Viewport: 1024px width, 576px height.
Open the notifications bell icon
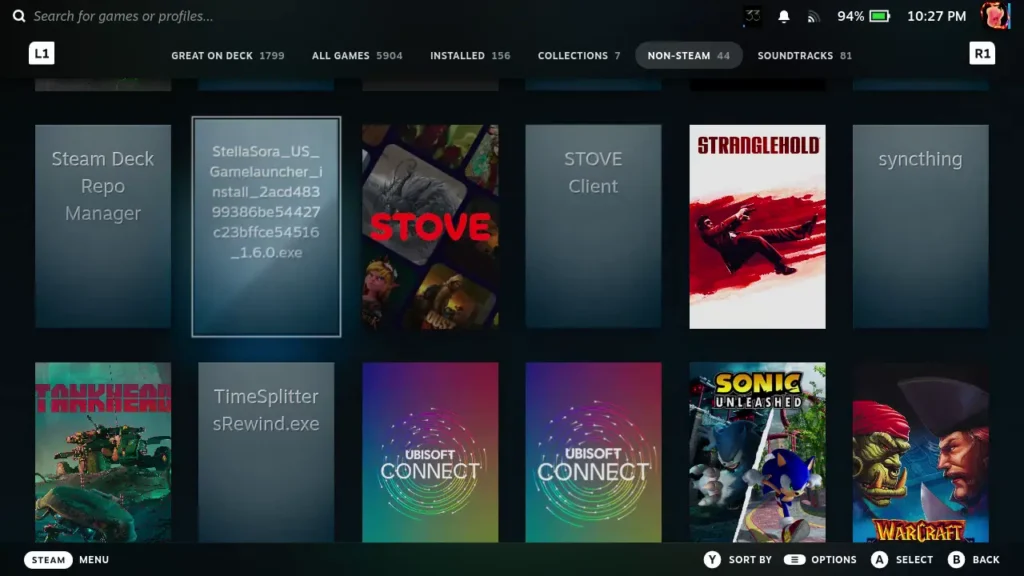[x=784, y=17]
